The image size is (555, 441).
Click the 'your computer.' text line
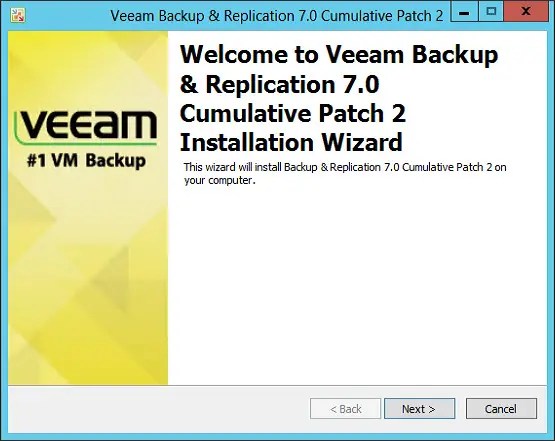pos(219,181)
